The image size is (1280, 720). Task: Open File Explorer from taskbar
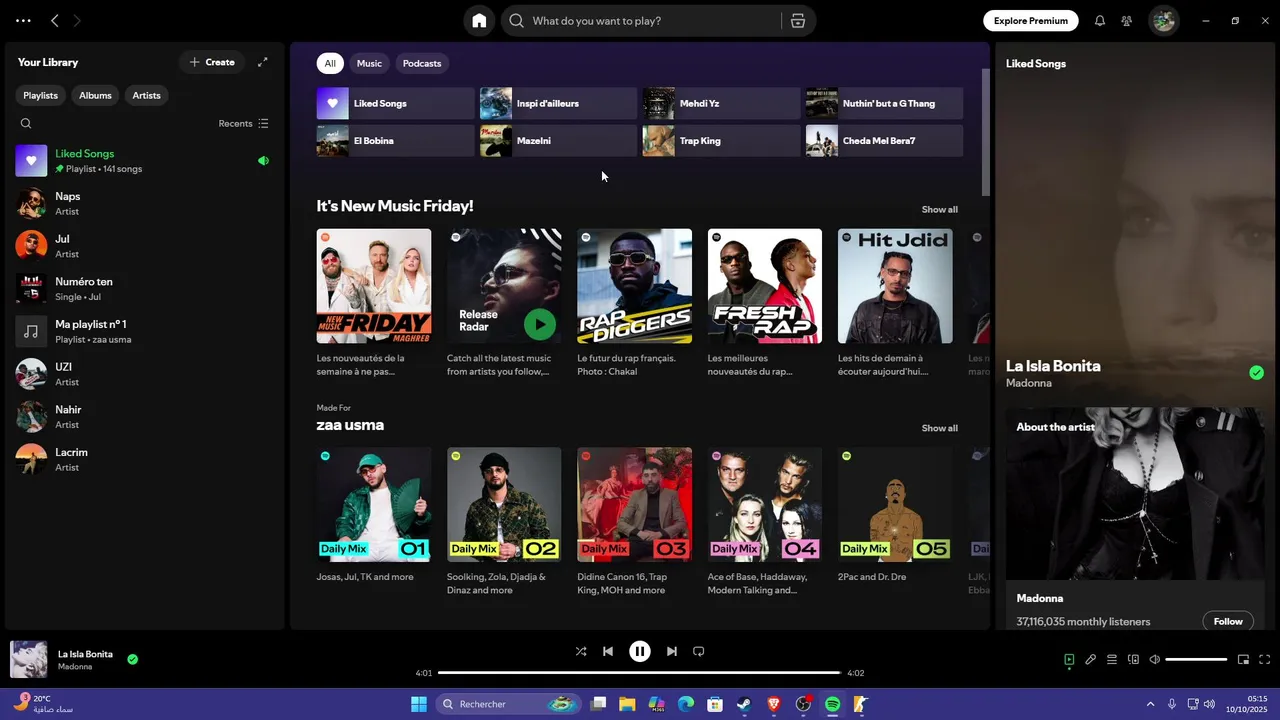click(627, 704)
